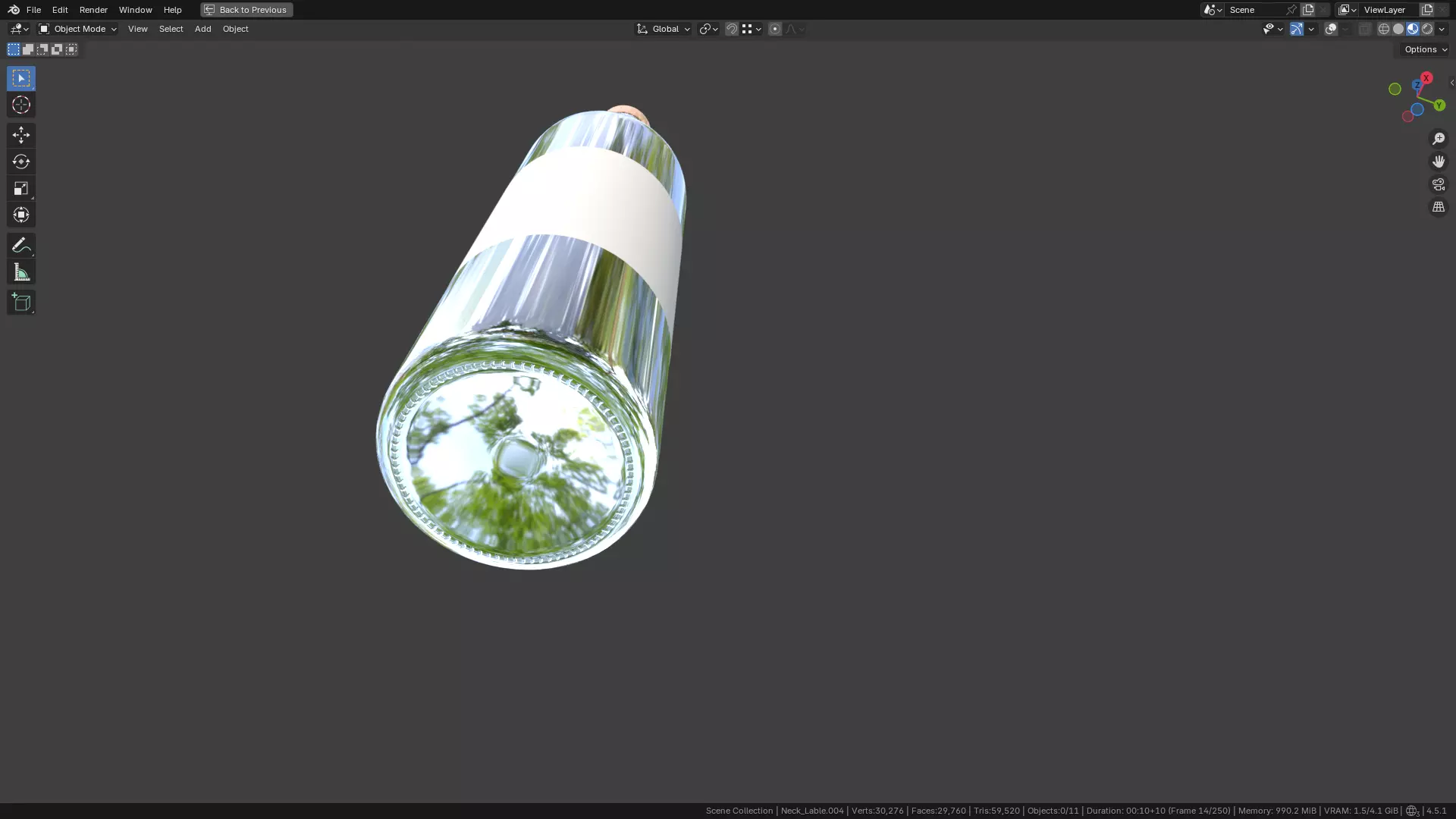Choose the Move tool
The image size is (1456, 819).
point(21,135)
